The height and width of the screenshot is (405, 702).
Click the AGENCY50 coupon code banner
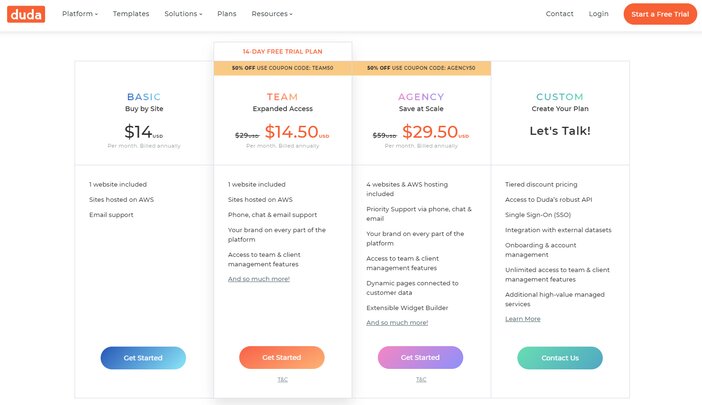(x=421, y=68)
